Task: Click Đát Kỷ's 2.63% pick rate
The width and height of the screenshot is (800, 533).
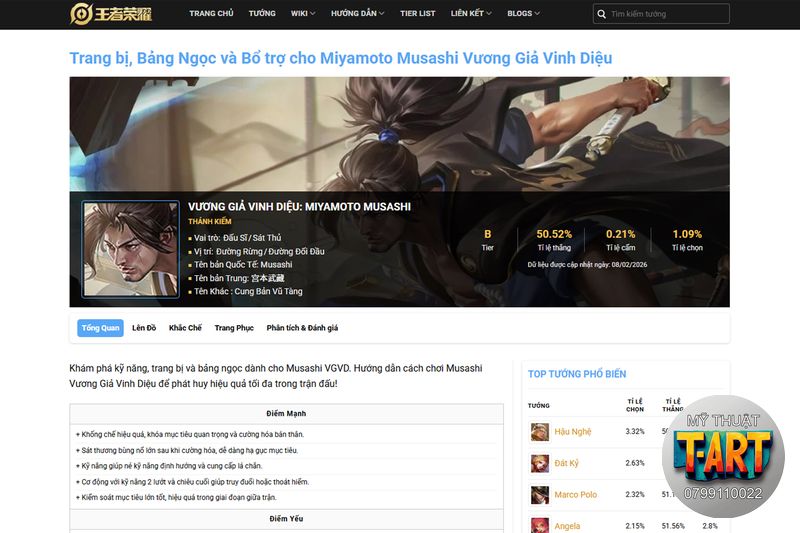Action: click(635, 463)
